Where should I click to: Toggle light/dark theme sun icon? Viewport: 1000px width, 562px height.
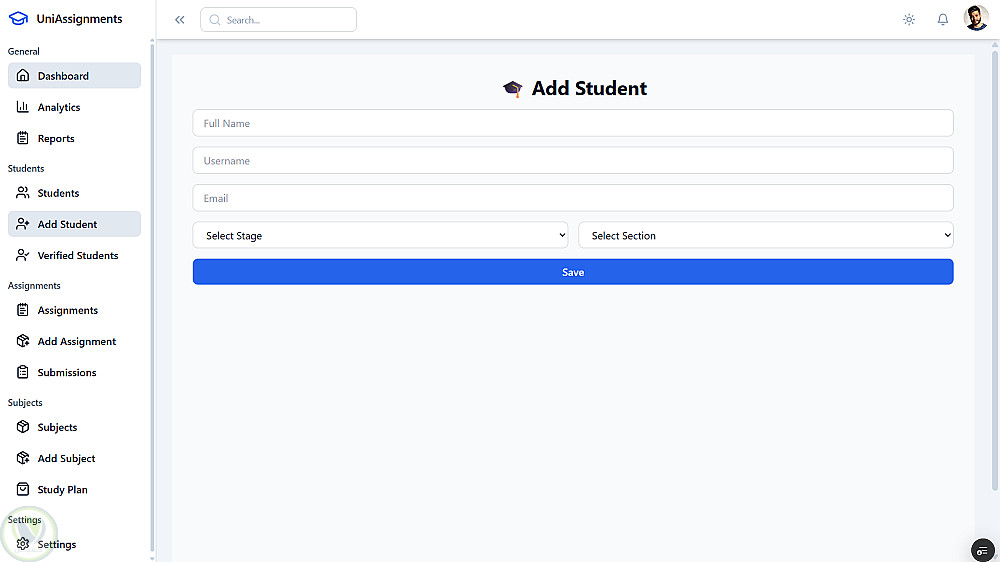[x=908, y=19]
